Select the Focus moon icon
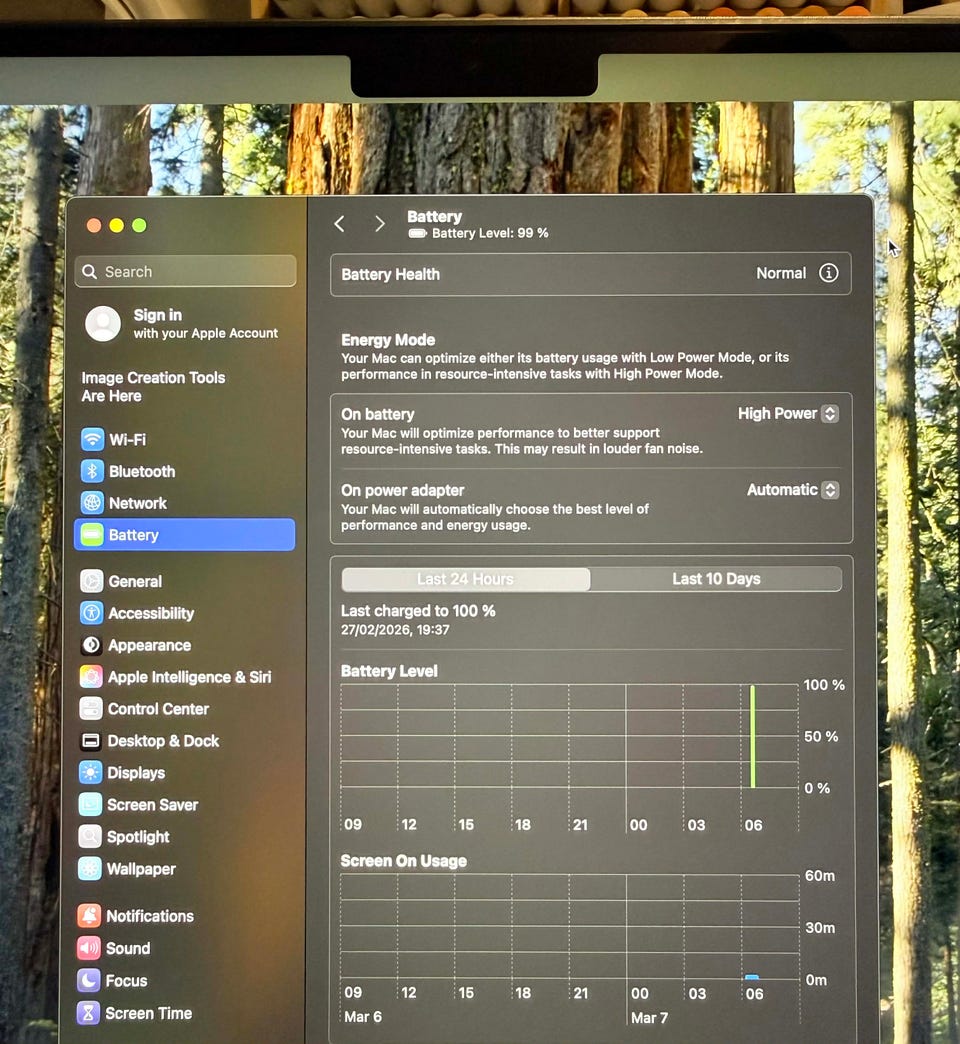 pyautogui.click(x=89, y=981)
